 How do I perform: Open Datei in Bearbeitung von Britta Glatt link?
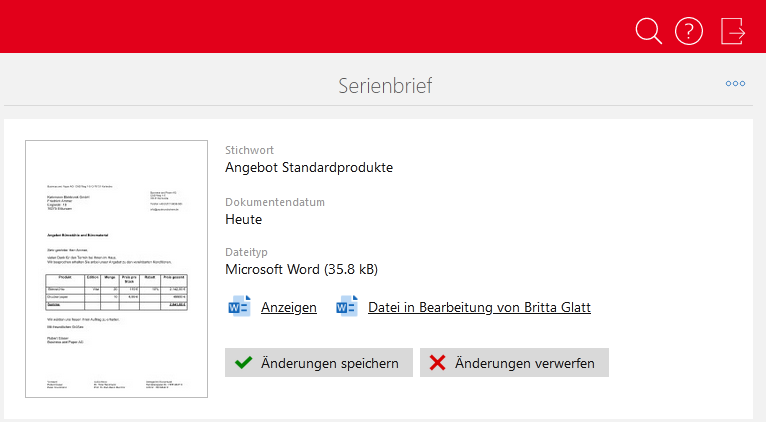click(479, 308)
